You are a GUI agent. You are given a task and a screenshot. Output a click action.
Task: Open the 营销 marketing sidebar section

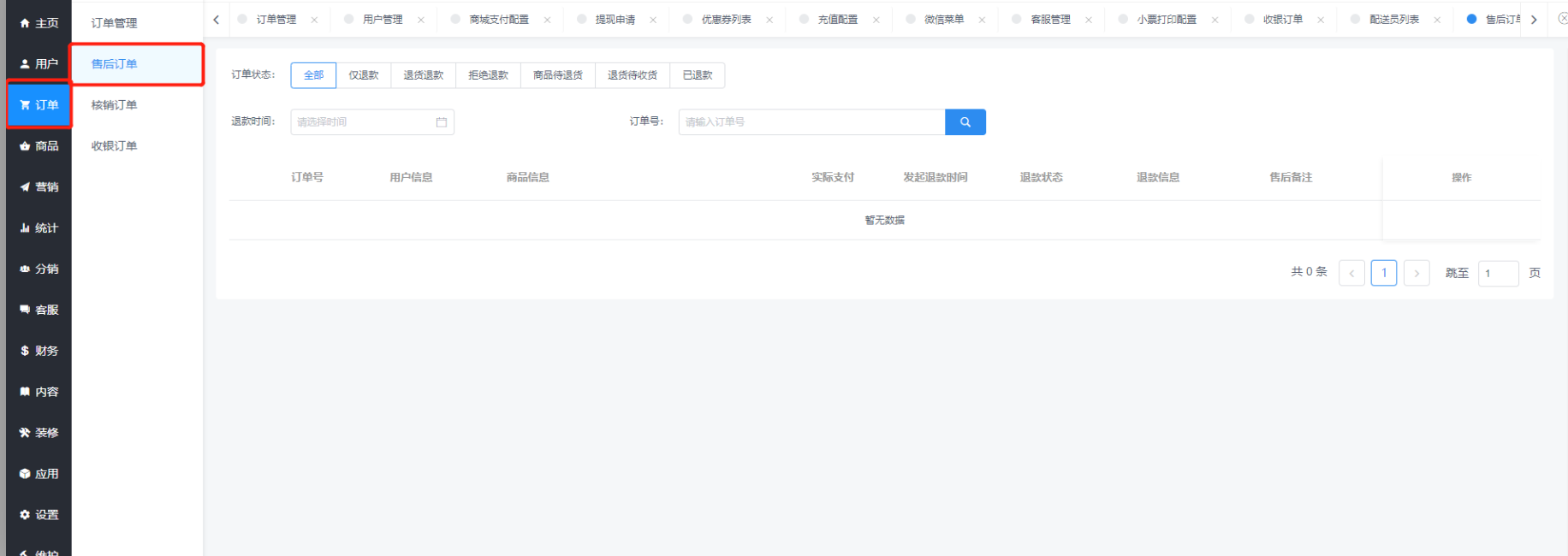pos(39,187)
